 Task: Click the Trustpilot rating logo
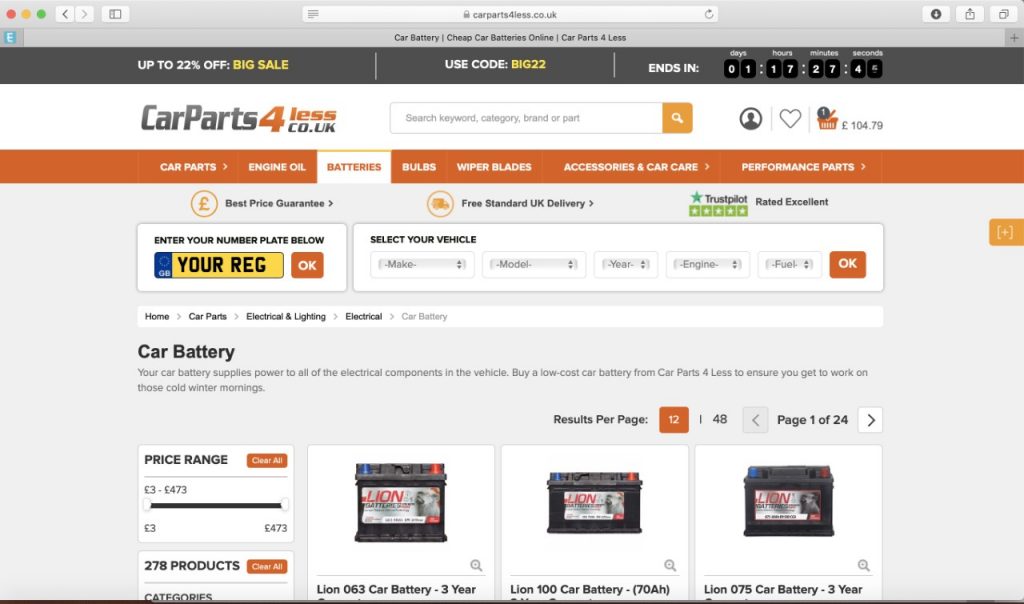coord(718,203)
